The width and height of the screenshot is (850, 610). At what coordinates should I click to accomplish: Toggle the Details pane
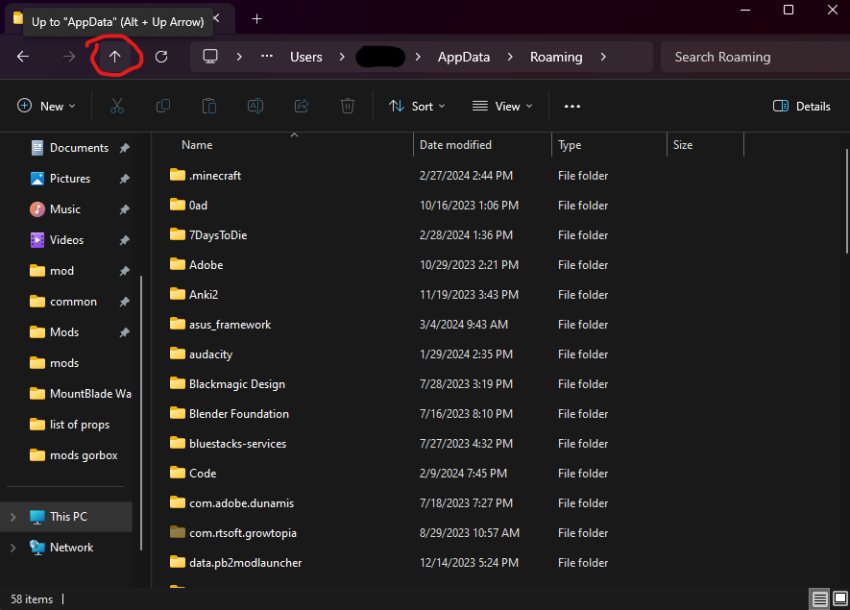801,106
